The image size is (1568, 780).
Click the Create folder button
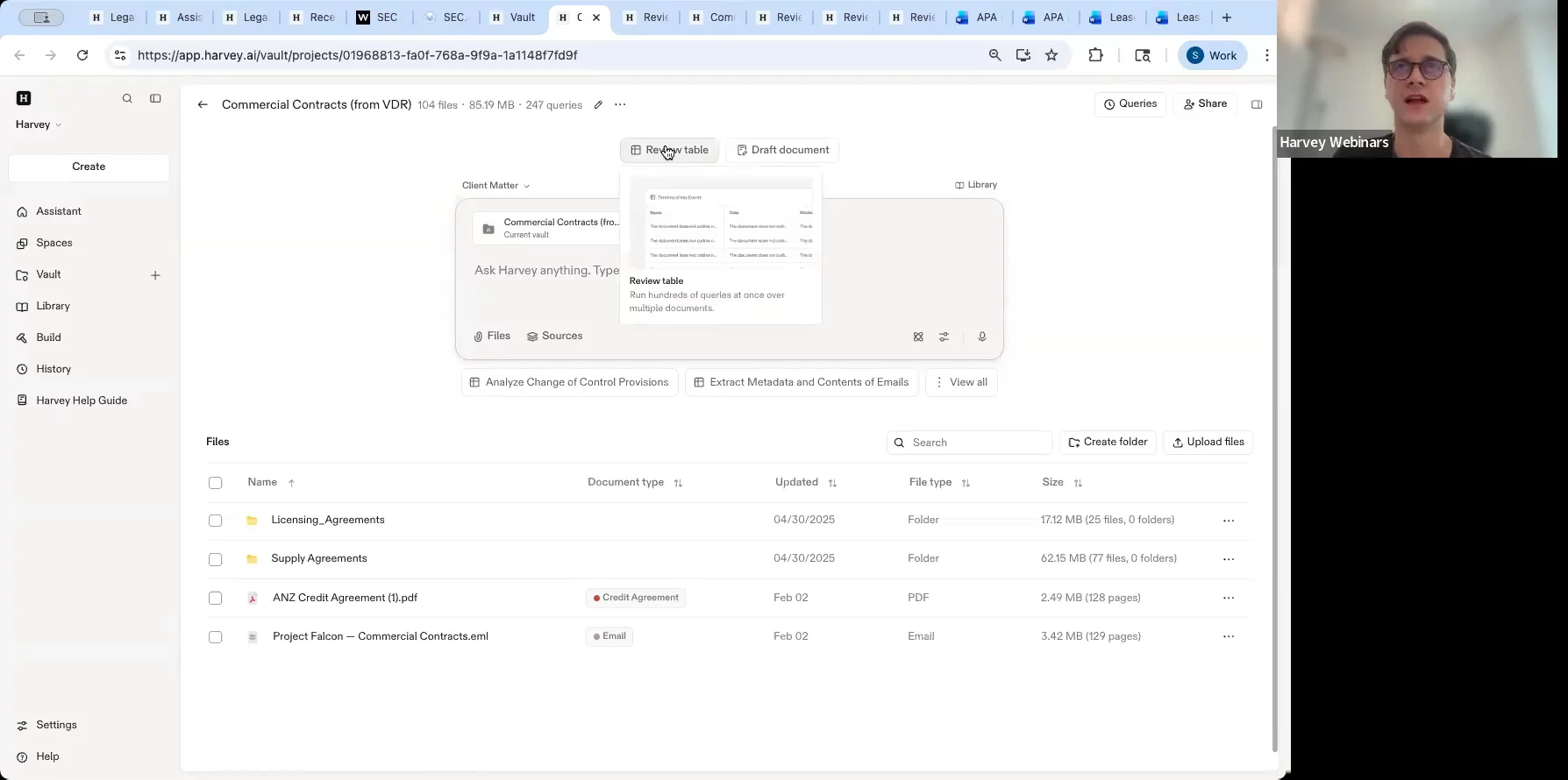pyautogui.click(x=1108, y=443)
